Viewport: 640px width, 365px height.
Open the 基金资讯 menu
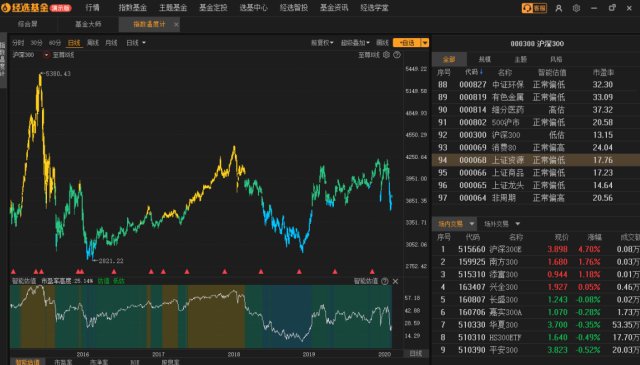[334, 8]
